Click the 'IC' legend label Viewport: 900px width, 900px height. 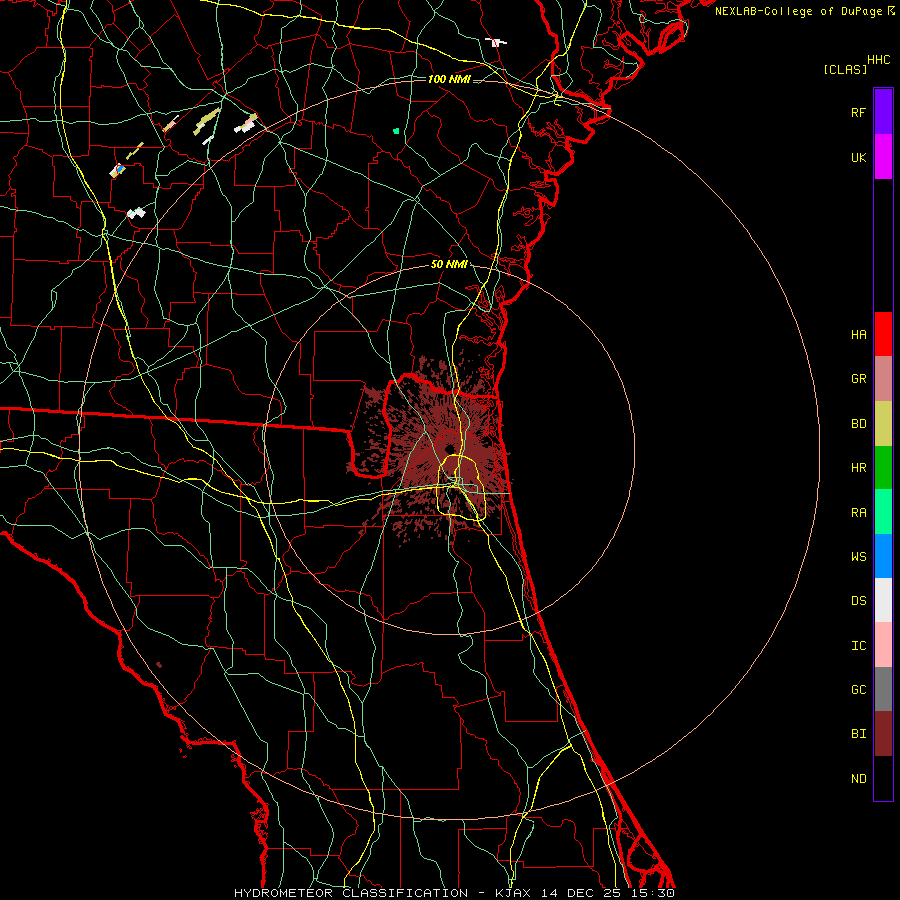pyautogui.click(x=858, y=646)
